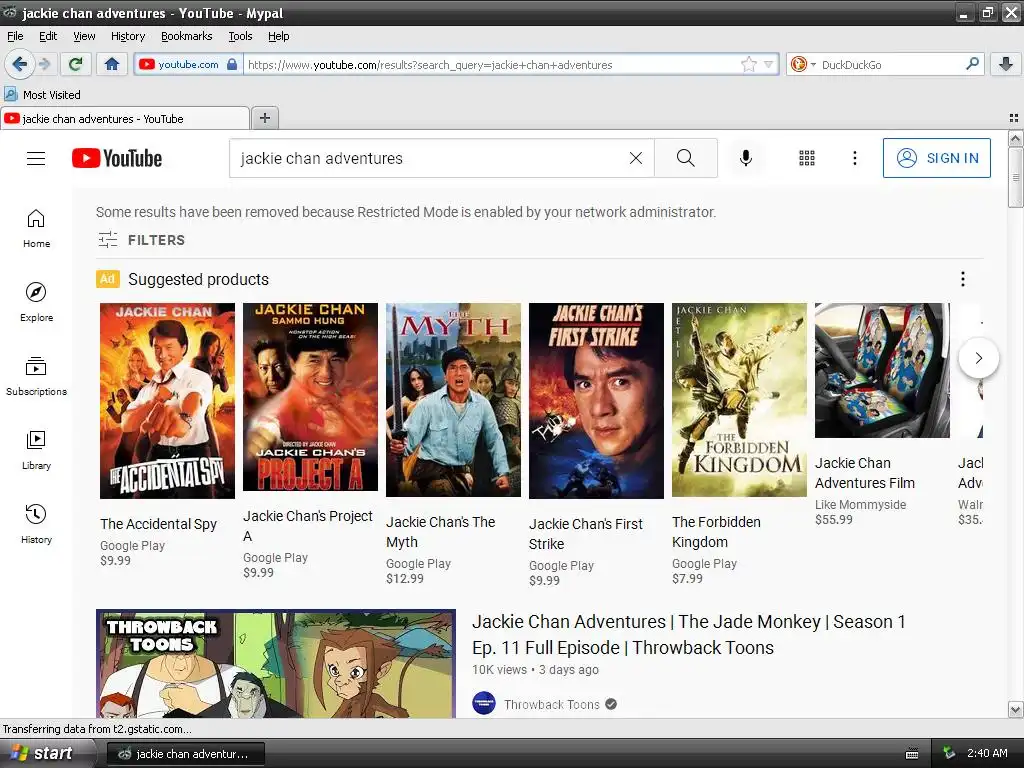Viewport: 1024px width, 768px height.
Task: Open YouTube apps grid icon
Action: pos(807,158)
